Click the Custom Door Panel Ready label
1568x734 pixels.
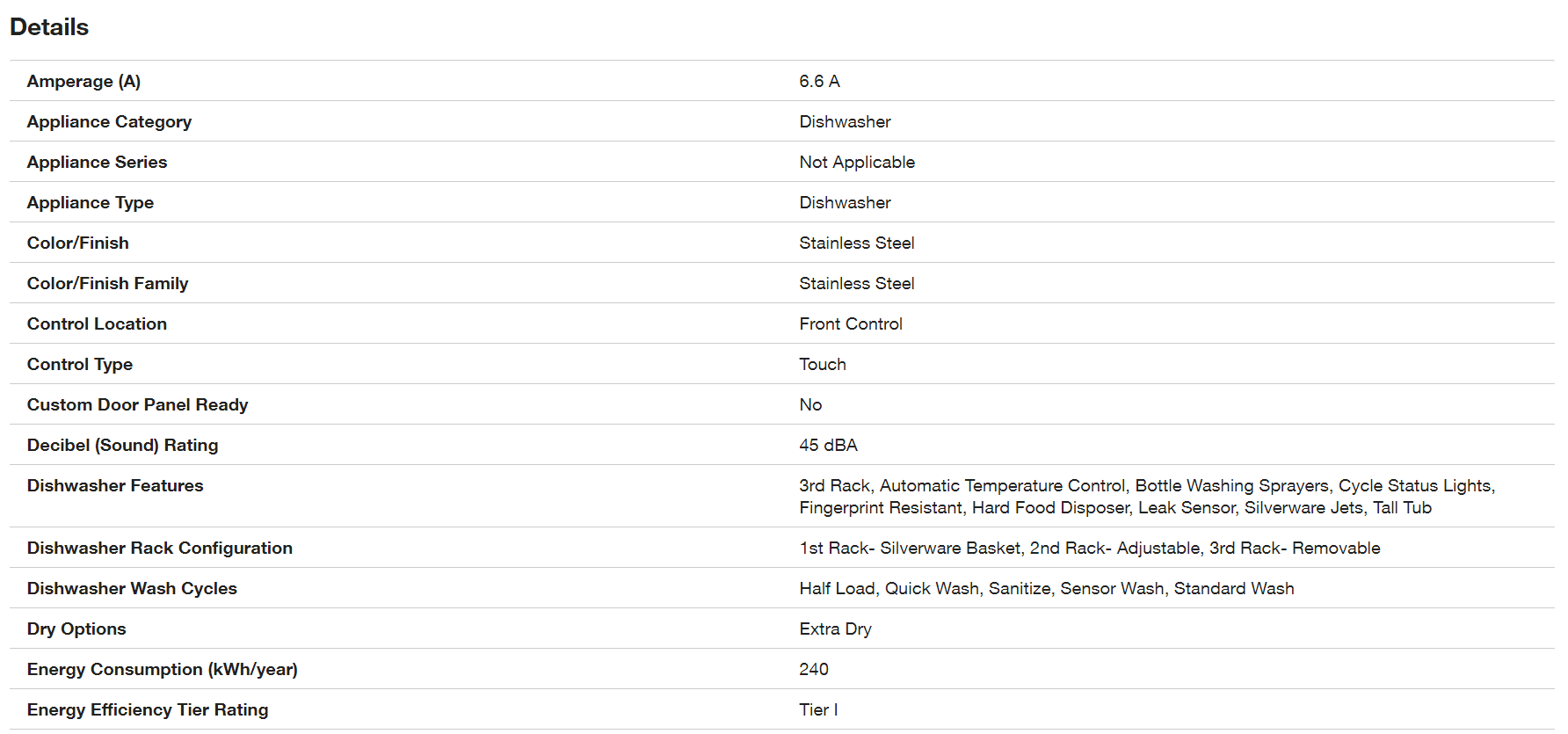coord(137,405)
